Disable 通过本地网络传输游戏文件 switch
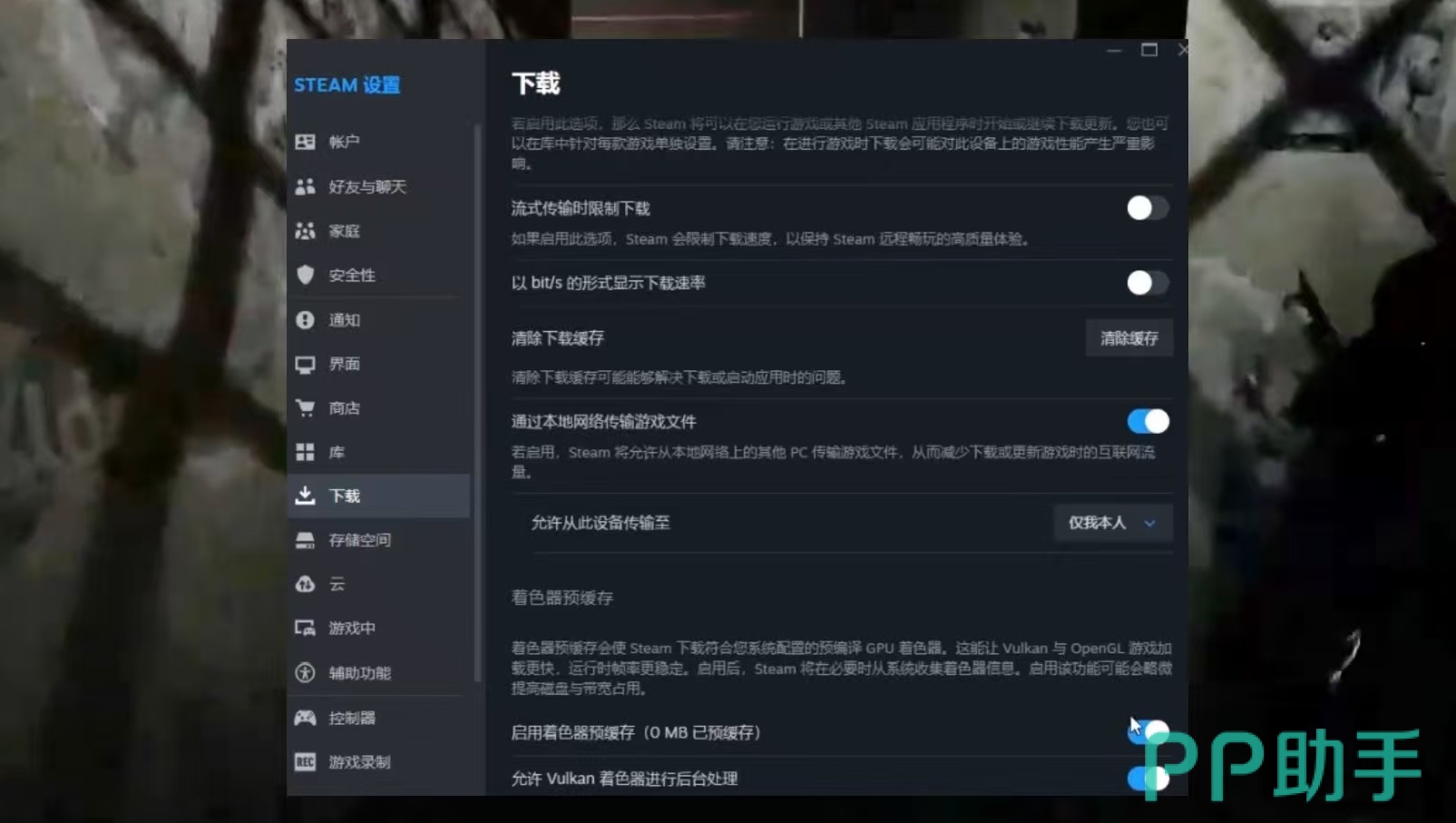The height and width of the screenshot is (823, 1456). (1147, 421)
